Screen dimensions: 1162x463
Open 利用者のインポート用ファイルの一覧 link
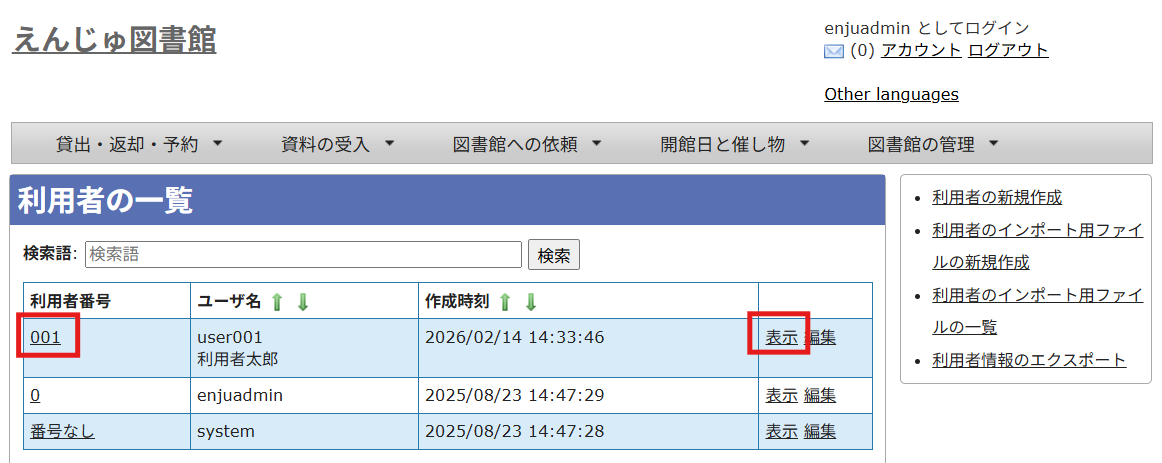click(x=1037, y=311)
